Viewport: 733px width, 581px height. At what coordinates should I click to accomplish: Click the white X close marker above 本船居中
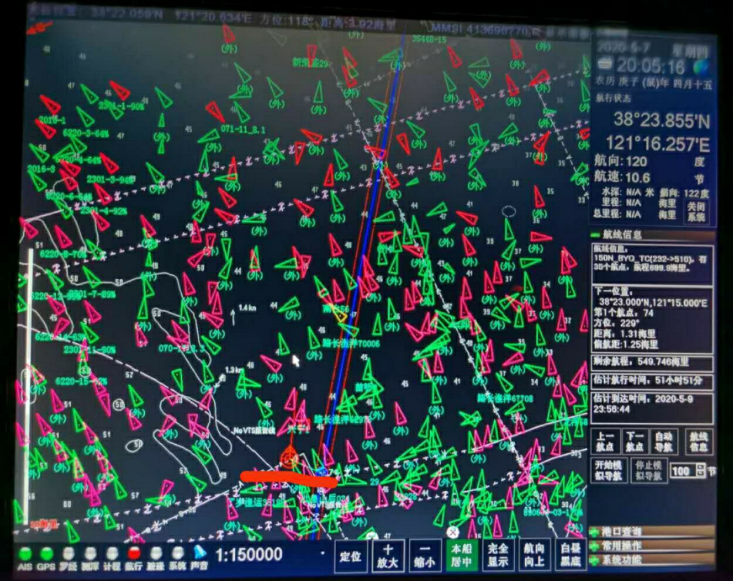[452, 532]
